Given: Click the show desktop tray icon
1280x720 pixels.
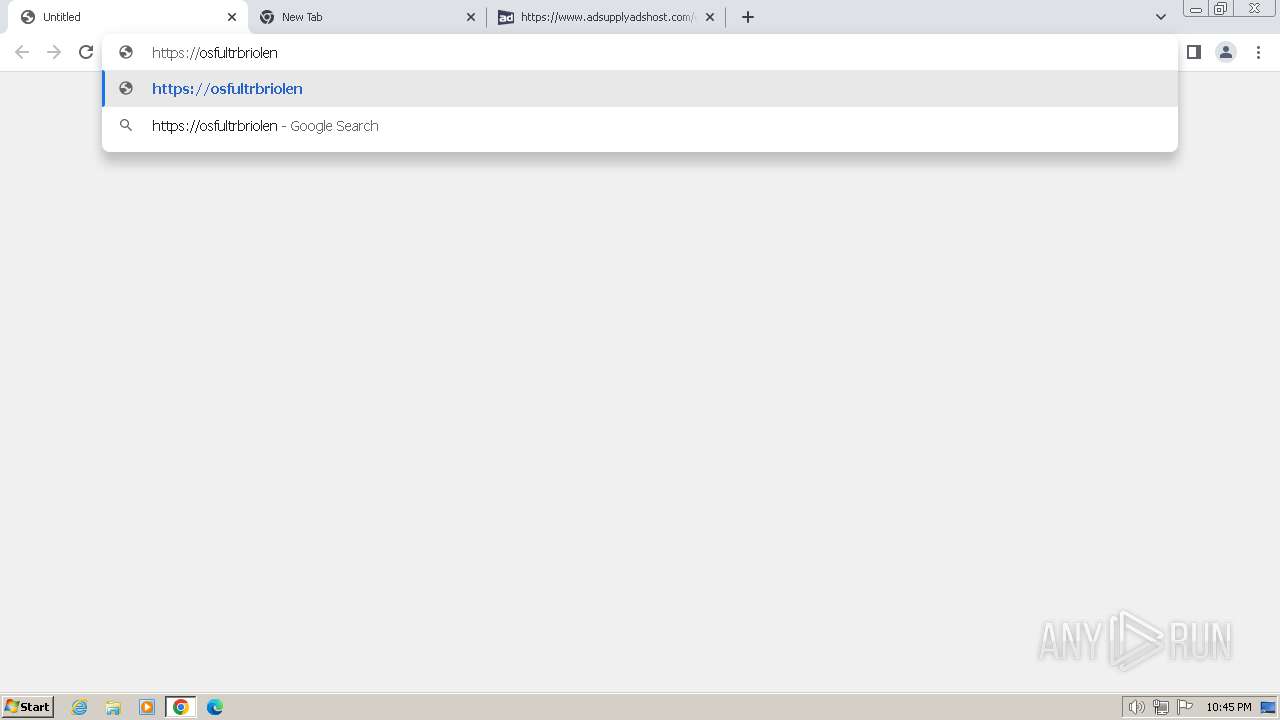Looking at the screenshot, I should pos(1268,707).
